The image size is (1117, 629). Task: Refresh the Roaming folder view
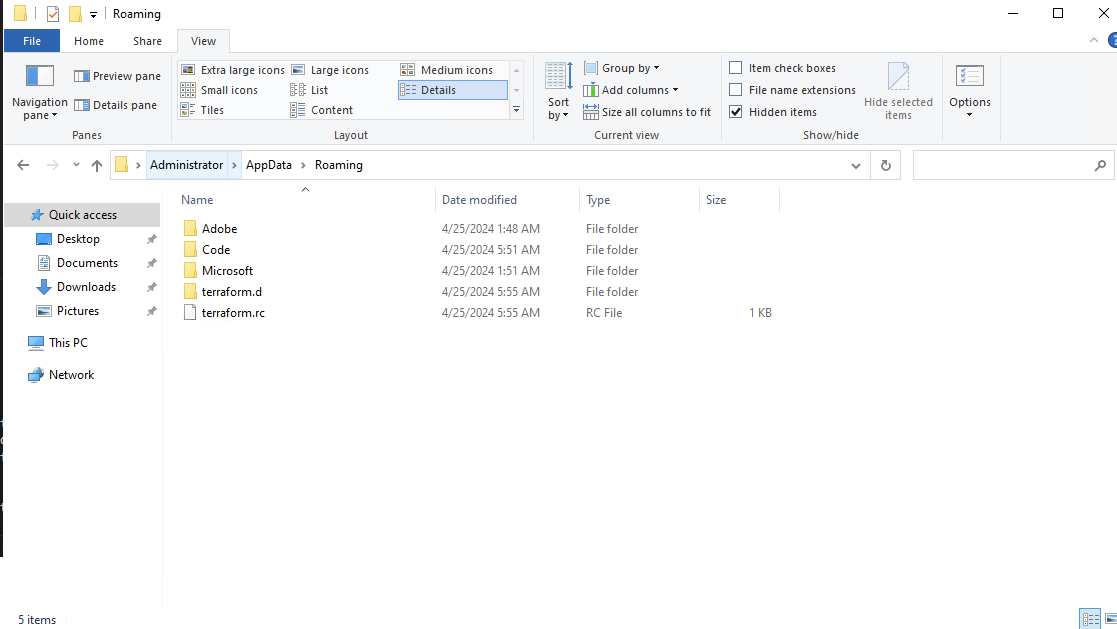[x=885, y=165]
